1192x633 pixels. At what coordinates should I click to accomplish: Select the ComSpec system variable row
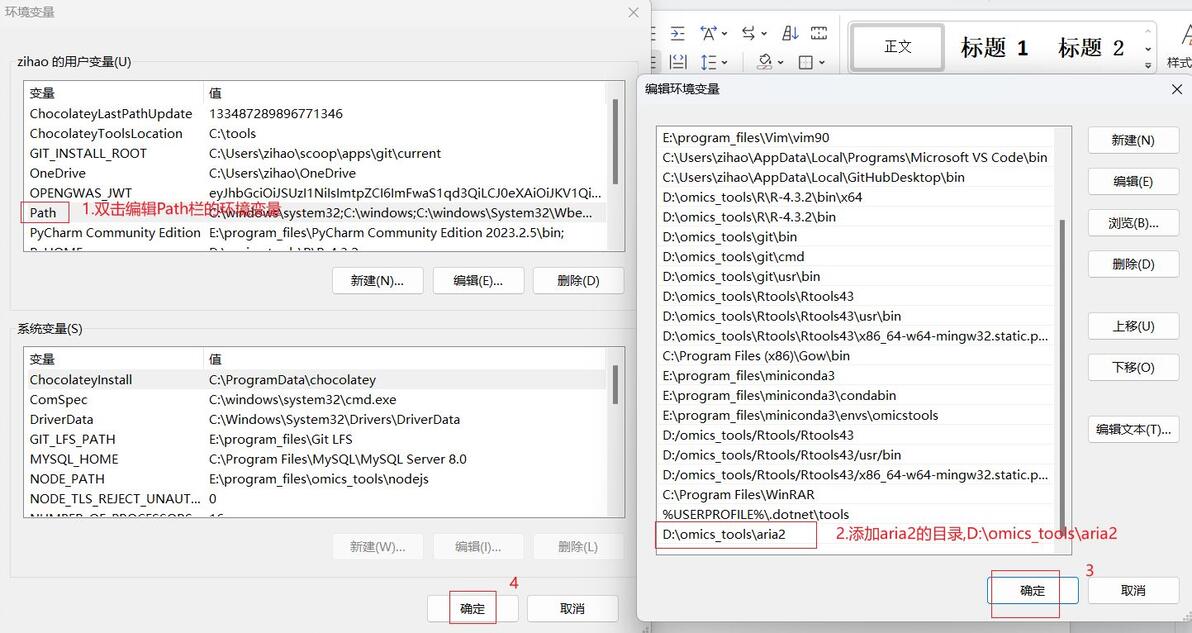(315, 399)
